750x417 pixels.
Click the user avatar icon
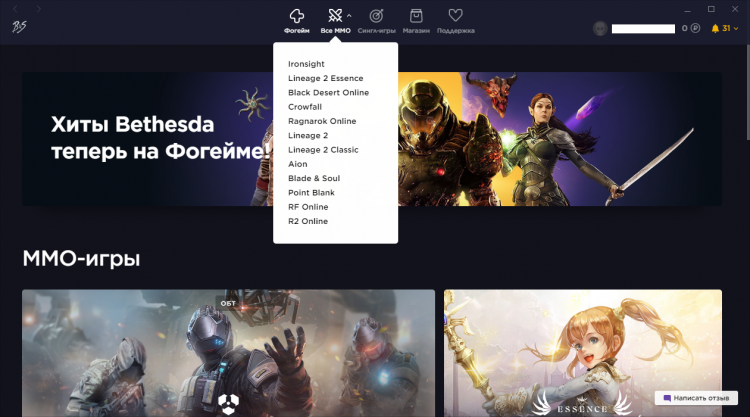[600, 29]
